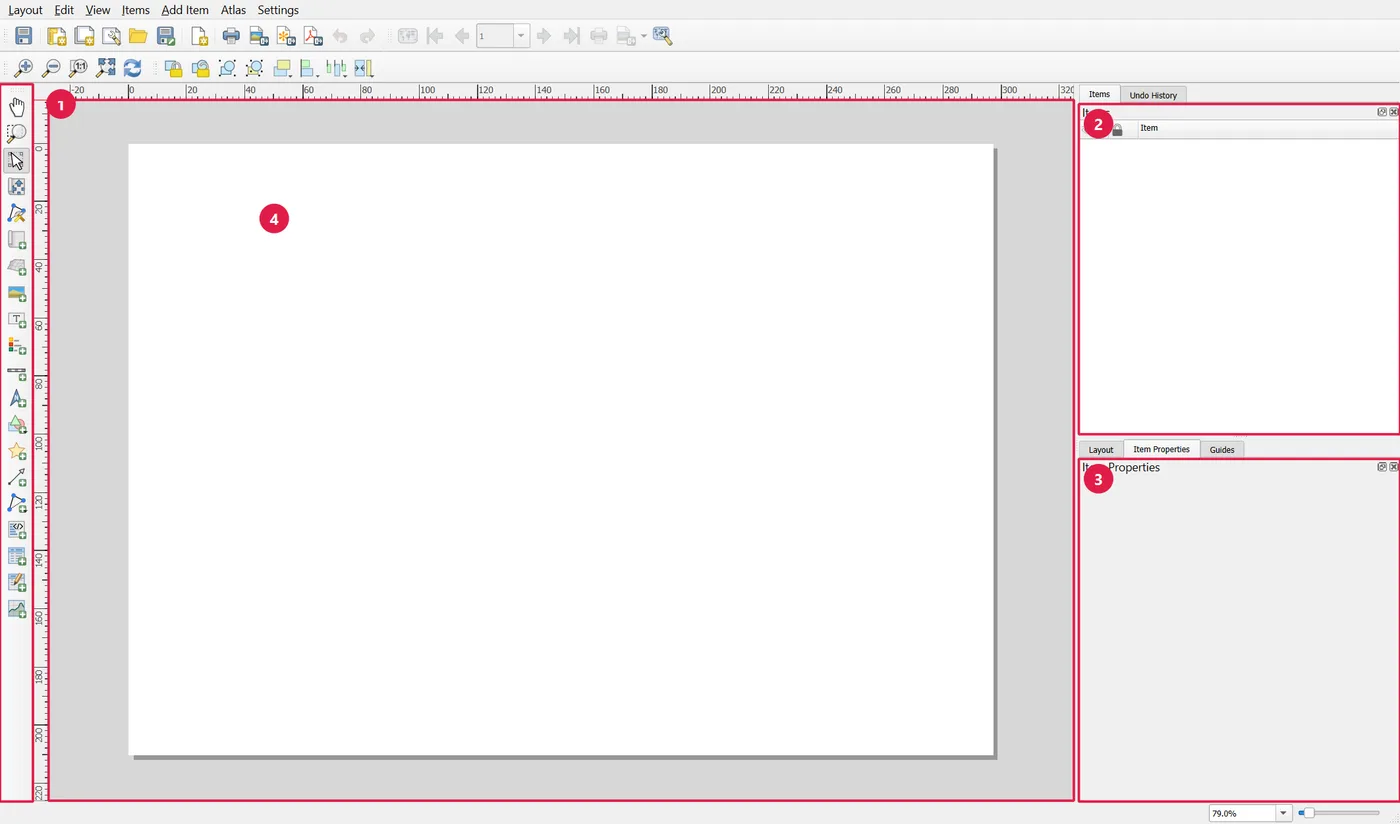This screenshot has height=824, width=1400.
Task: Select the Zoom magnifier tool in left toolbar
Action: pyautogui.click(x=17, y=133)
